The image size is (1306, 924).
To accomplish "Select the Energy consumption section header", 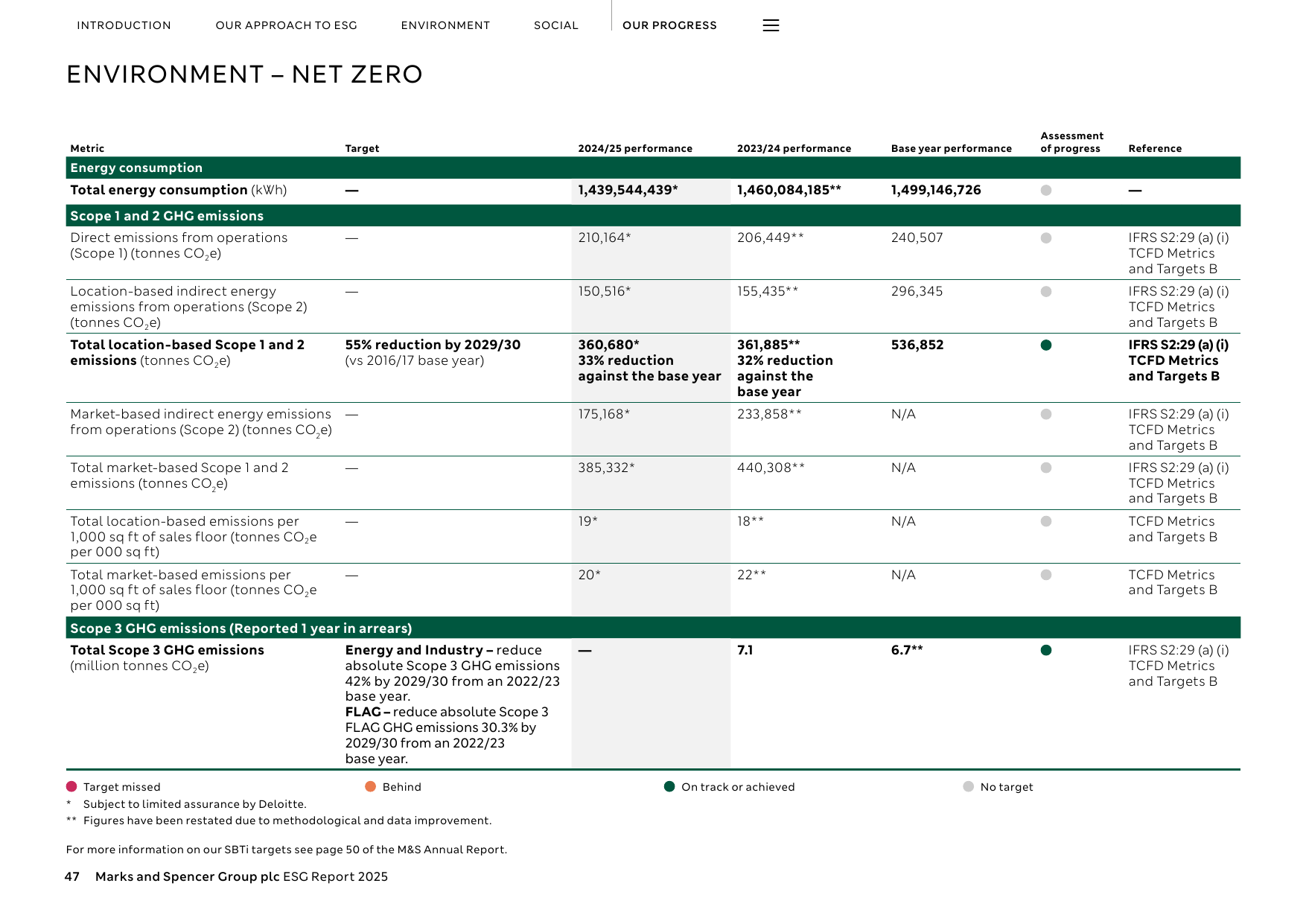I will click(x=653, y=168).
